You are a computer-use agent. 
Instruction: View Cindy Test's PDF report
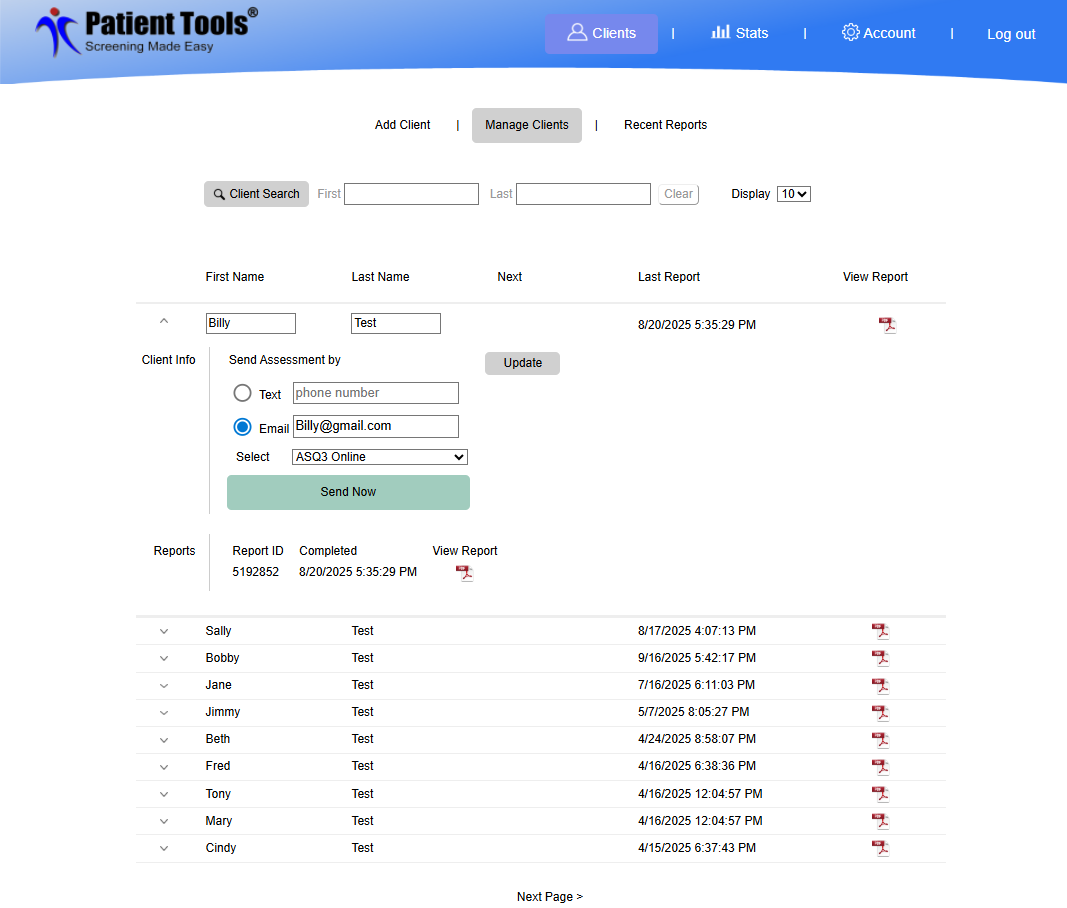pos(880,848)
